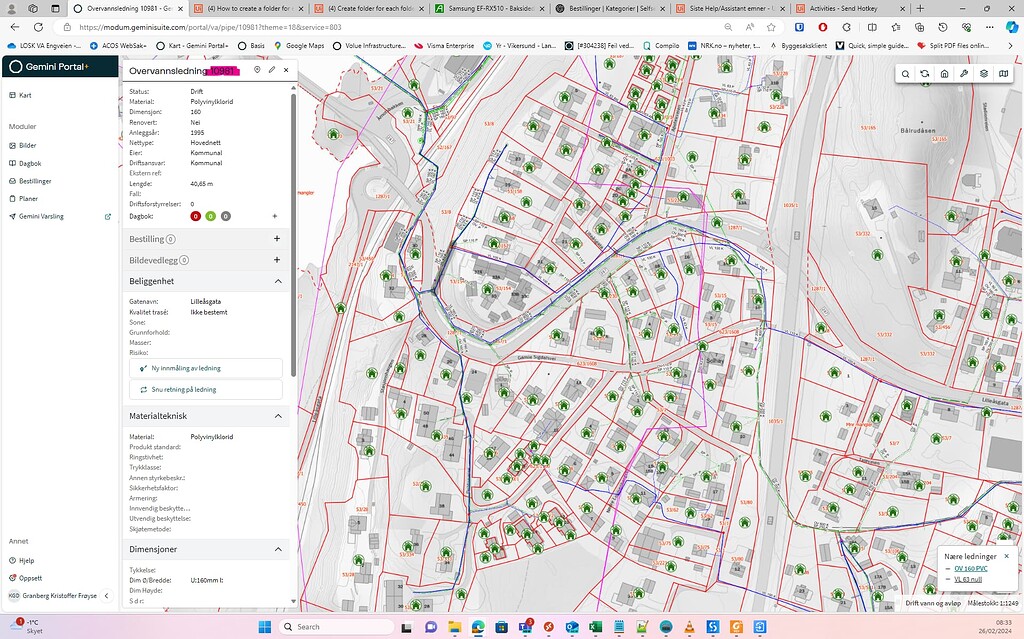Expand the Bestilling section
The height and width of the screenshot is (639, 1024).
pos(277,239)
